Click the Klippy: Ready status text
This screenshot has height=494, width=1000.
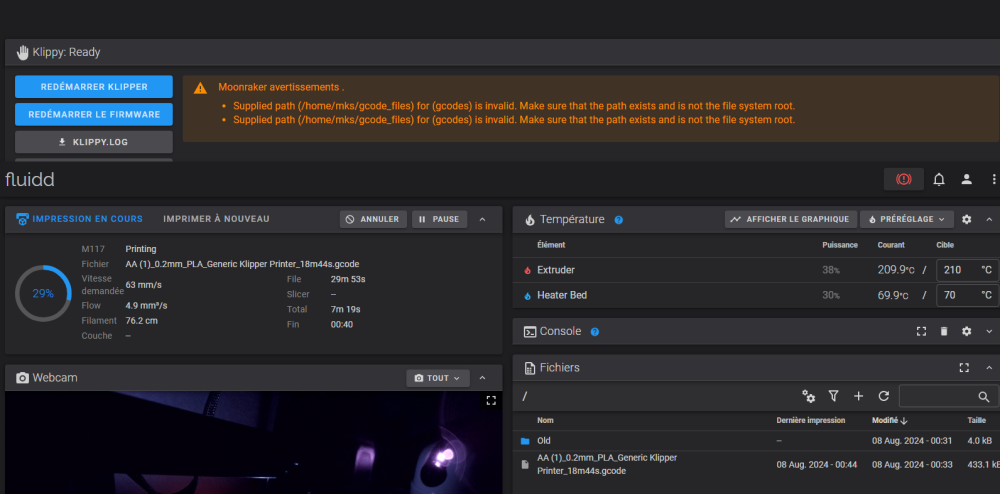click(x=66, y=52)
